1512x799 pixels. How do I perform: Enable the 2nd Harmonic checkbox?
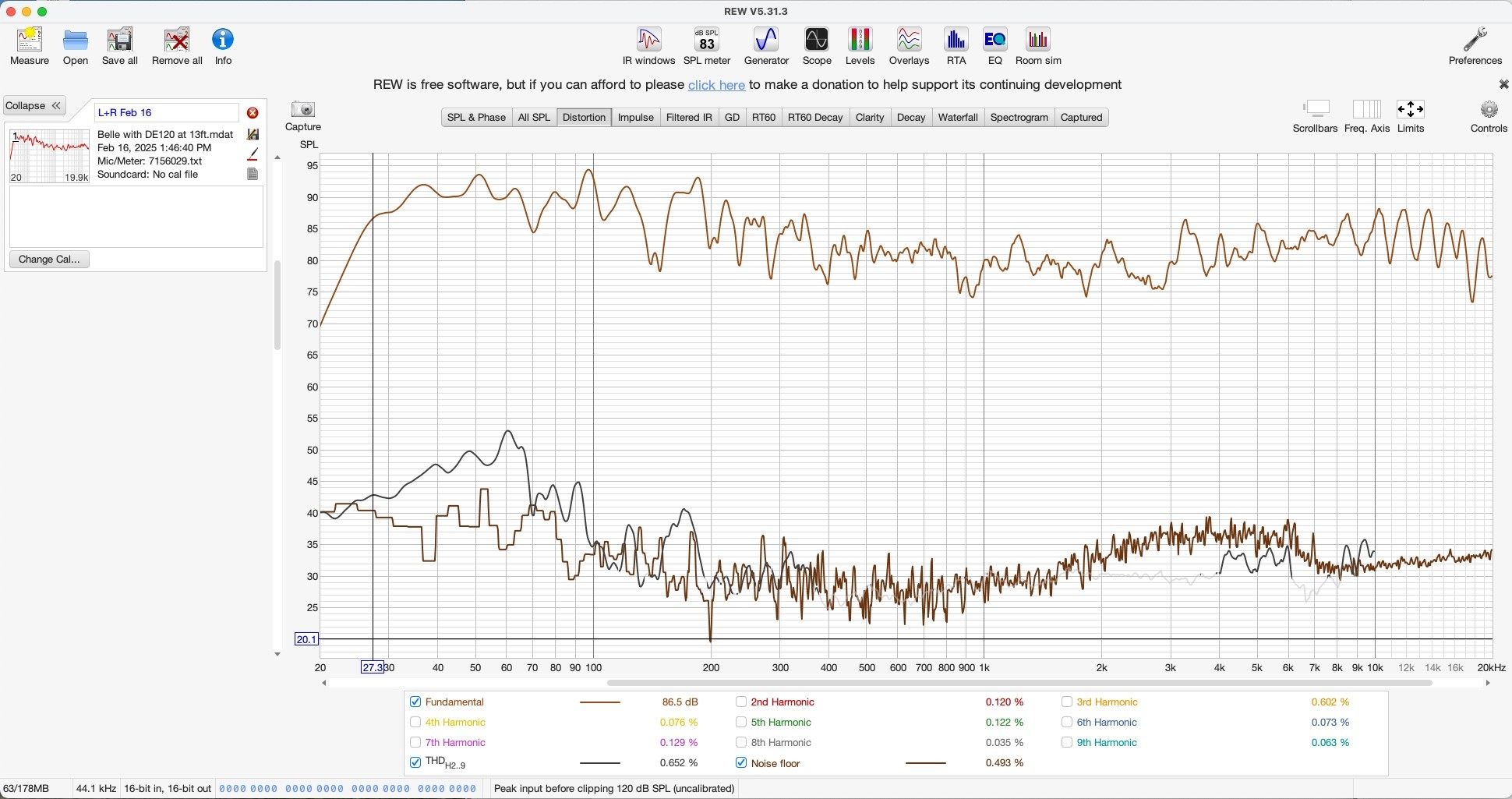click(741, 702)
